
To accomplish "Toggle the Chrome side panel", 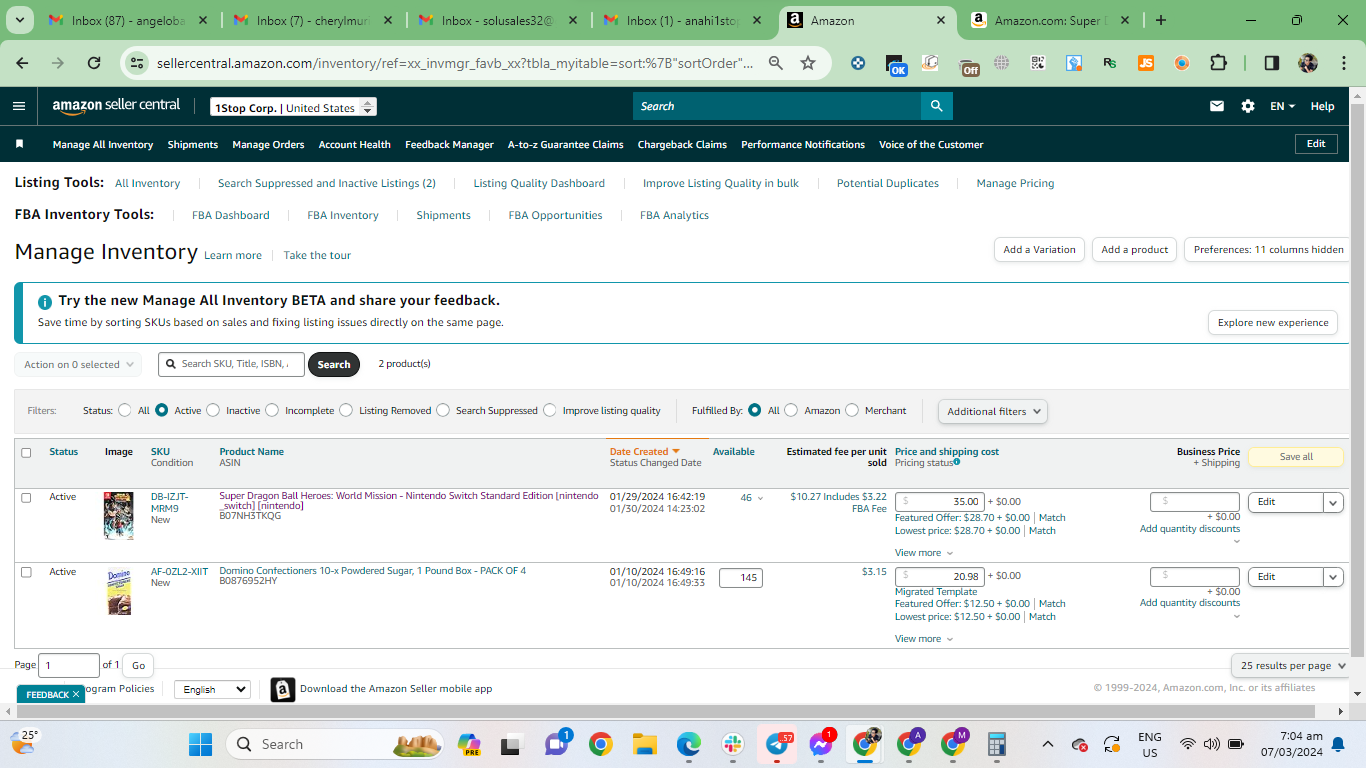I will pyautogui.click(x=1272, y=63).
